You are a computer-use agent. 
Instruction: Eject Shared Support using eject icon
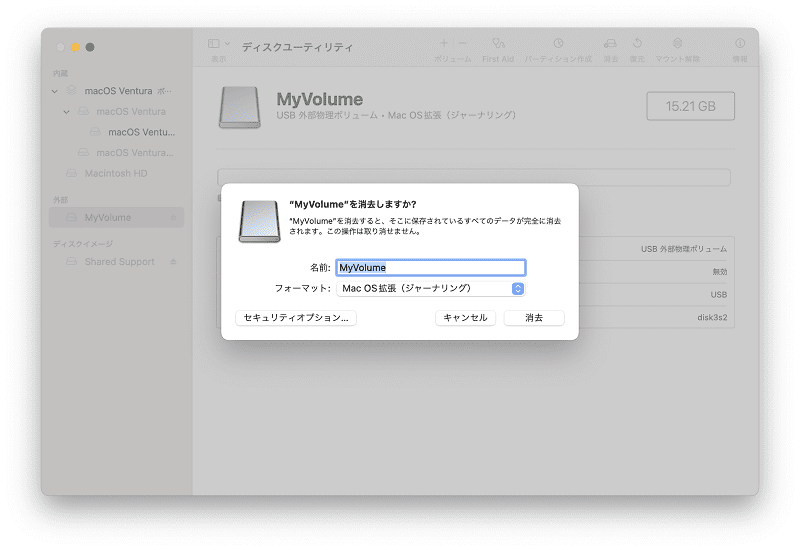pyautogui.click(x=173, y=262)
